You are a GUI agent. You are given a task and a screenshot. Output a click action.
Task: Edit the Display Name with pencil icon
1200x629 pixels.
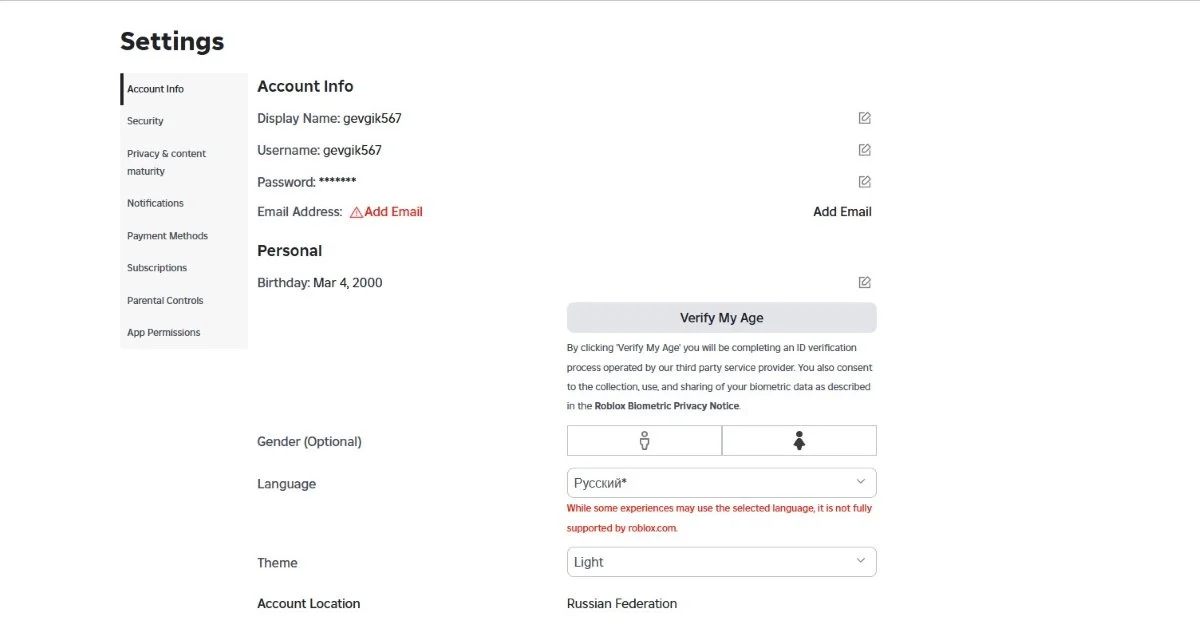click(x=865, y=118)
